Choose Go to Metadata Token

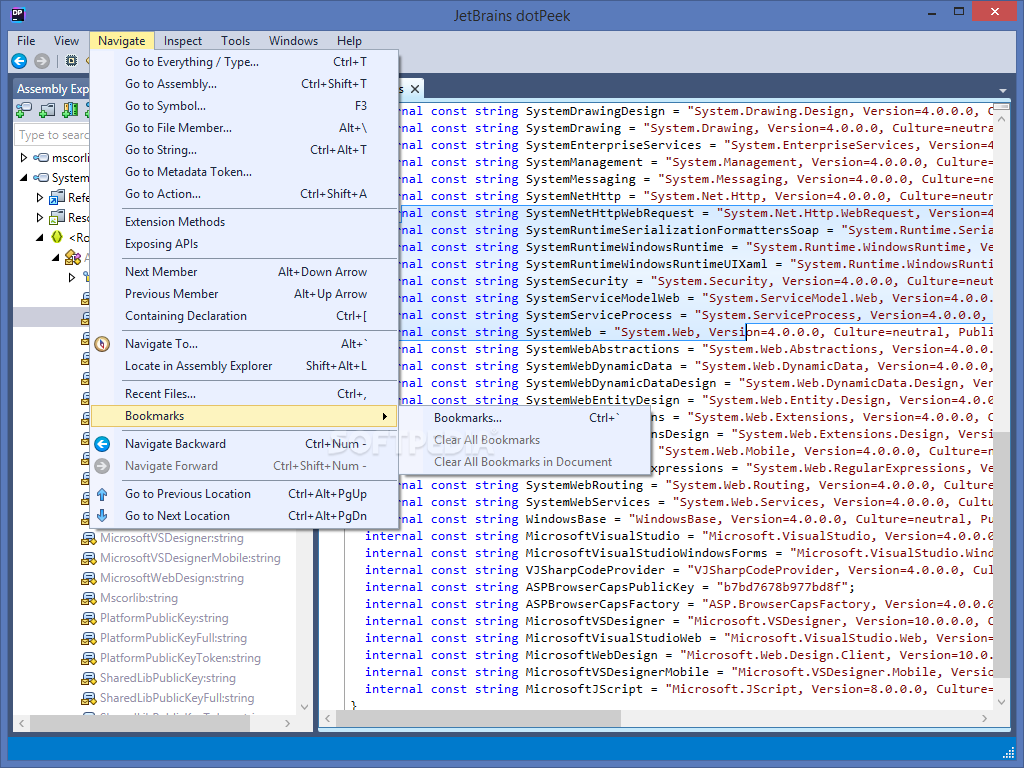tap(244, 172)
